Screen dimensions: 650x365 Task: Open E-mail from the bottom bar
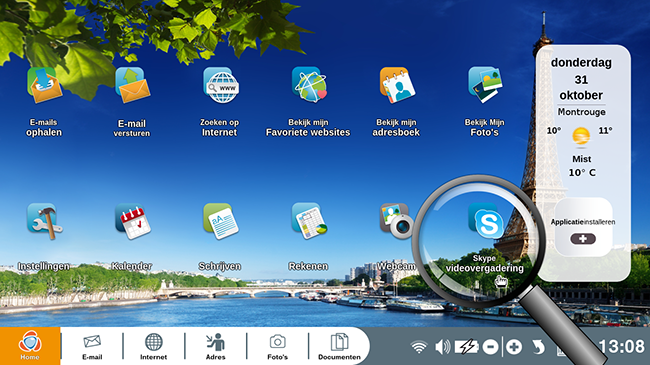click(92, 346)
